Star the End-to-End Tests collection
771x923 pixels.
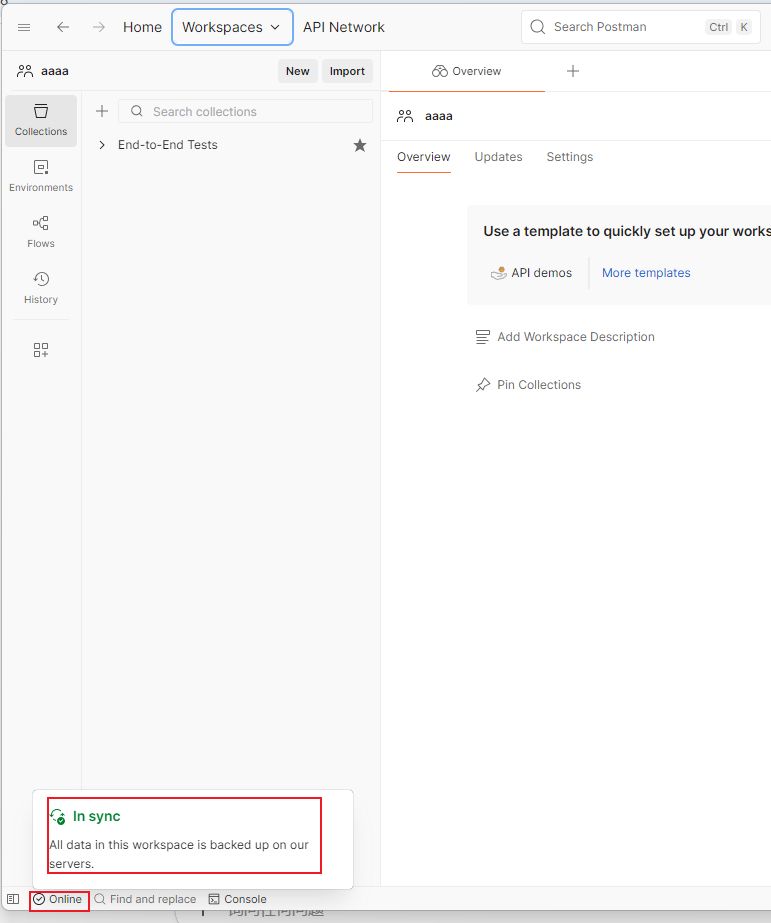(x=360, y=145)
